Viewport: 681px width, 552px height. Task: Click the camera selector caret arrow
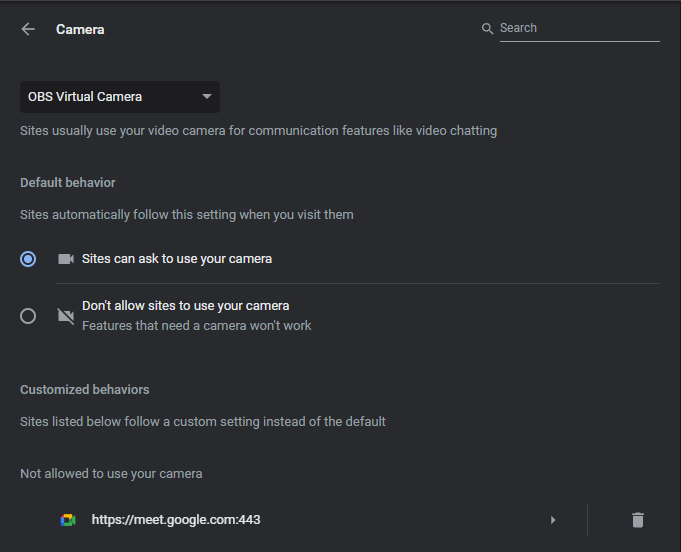(x=206, y=97)
